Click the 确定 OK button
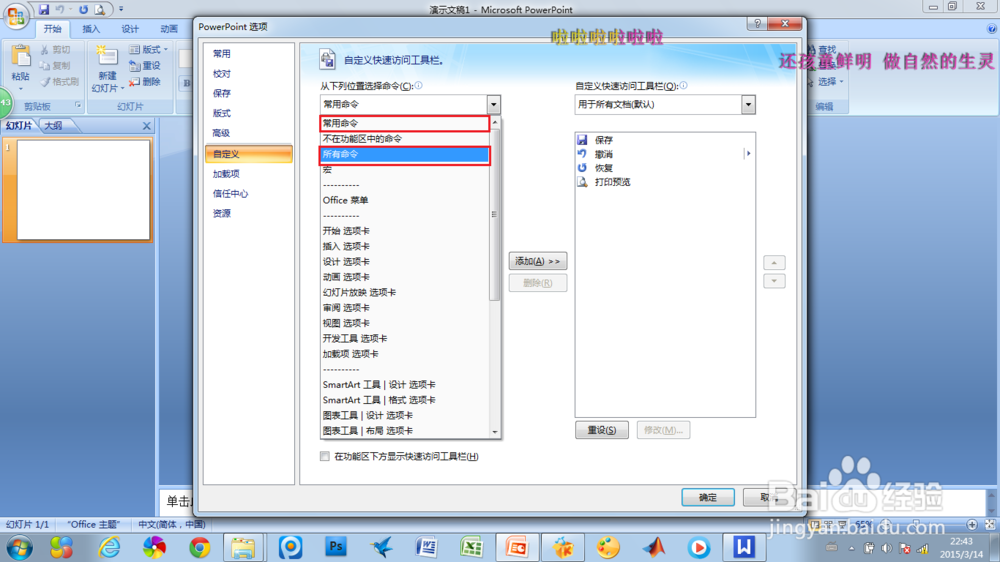This screenshot has height=562, width=1000. [707, 497]
